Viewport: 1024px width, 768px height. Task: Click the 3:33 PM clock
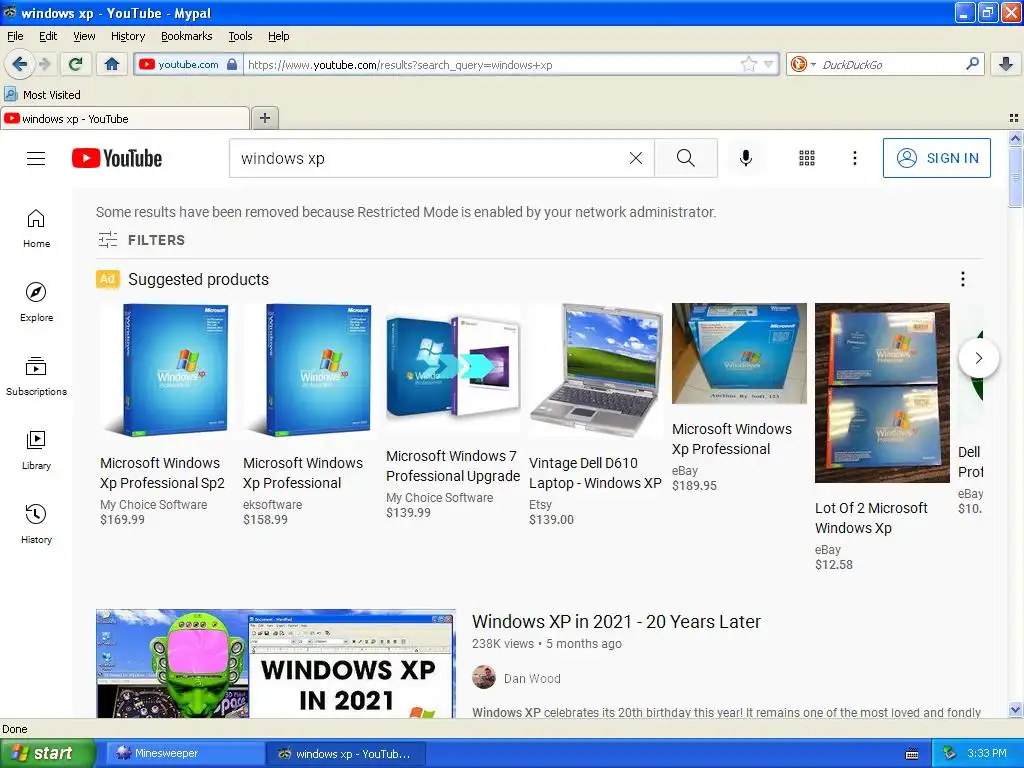[x=987, y=754]
